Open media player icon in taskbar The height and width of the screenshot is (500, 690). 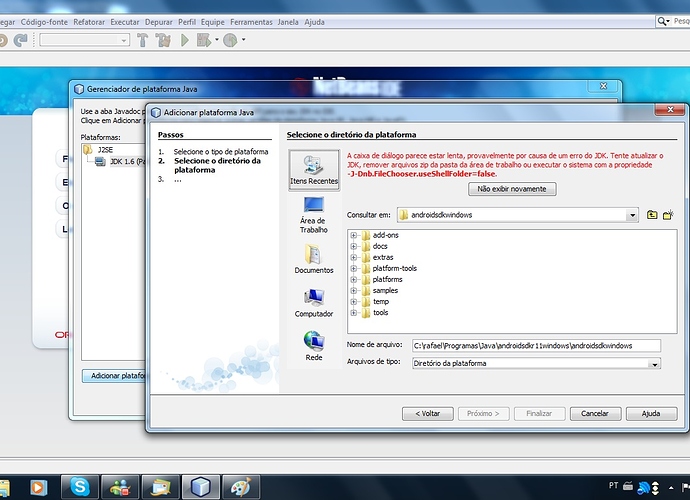[39, 487]
